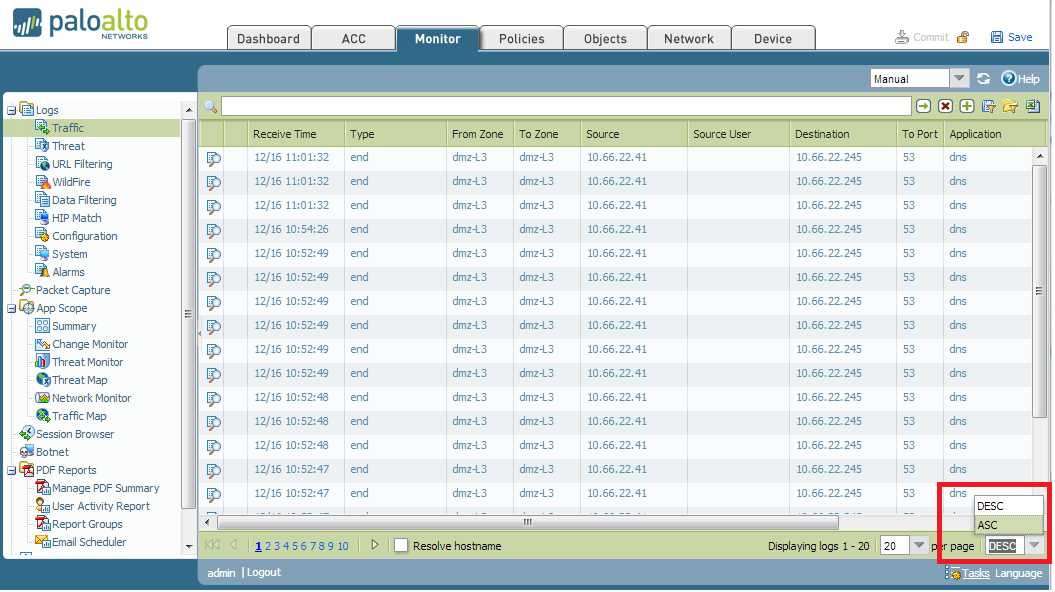Open log details for the 12/16 10:54:26 row
Viewport: 1055px width, 592px height.
point(213,231)
